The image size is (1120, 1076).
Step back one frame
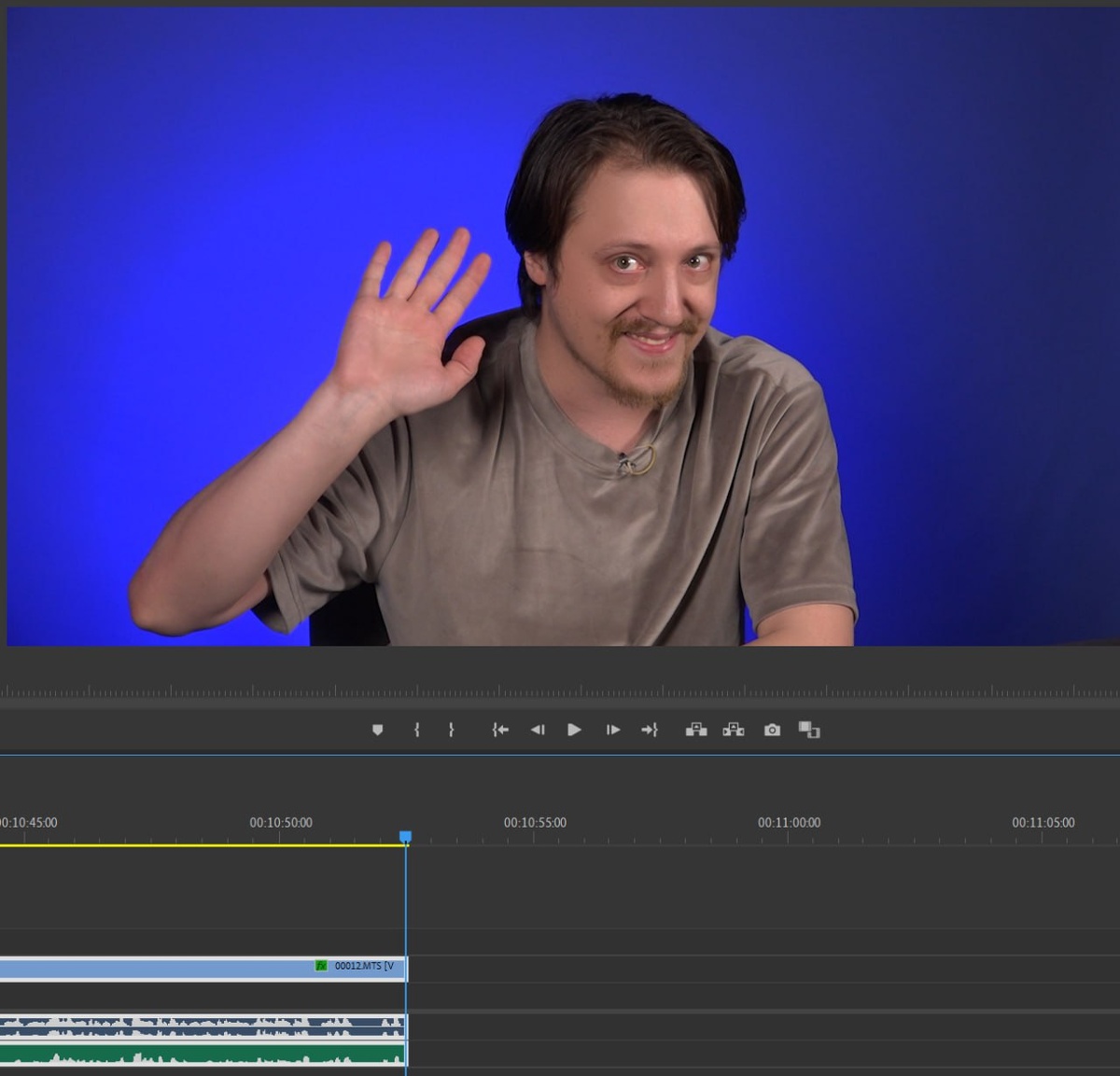tap(538, 730)
